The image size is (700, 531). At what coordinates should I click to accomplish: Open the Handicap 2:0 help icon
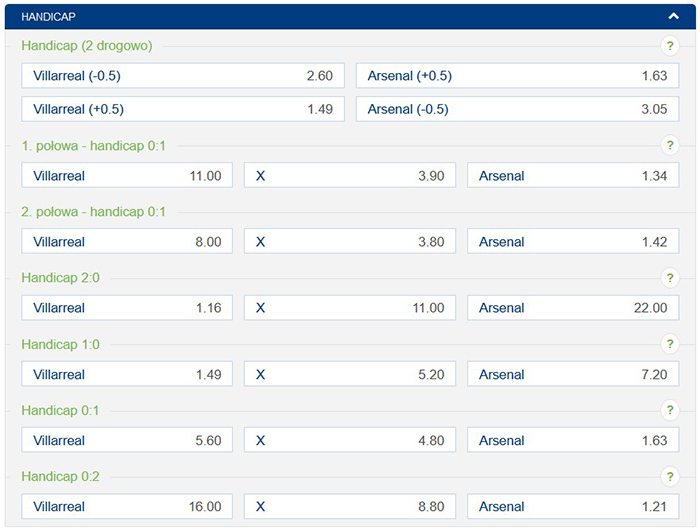point(669,278)
